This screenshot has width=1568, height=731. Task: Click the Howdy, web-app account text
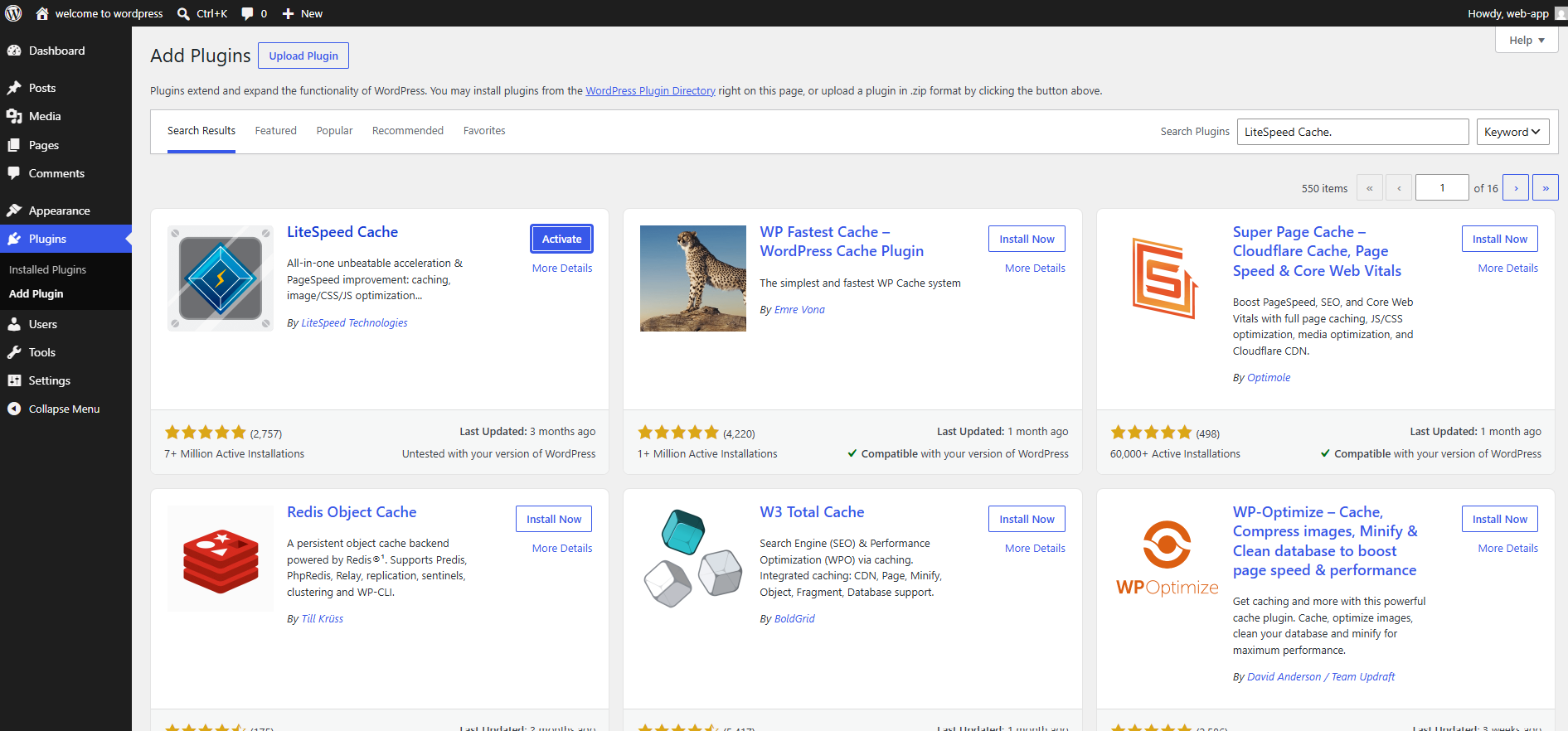pyautogui.click(x=1508, y=13)
